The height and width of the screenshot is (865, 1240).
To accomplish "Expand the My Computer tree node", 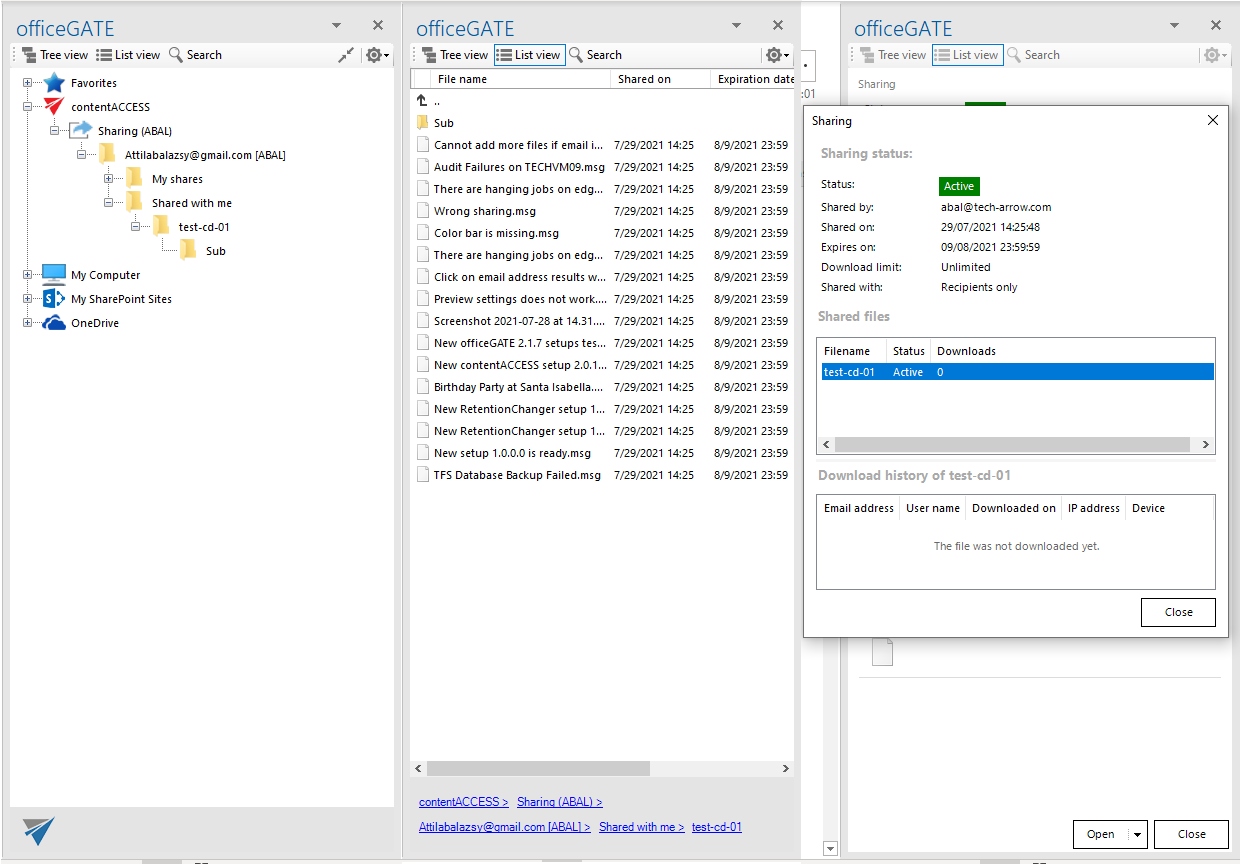I will pyautogui.click(x=29, y=274).
